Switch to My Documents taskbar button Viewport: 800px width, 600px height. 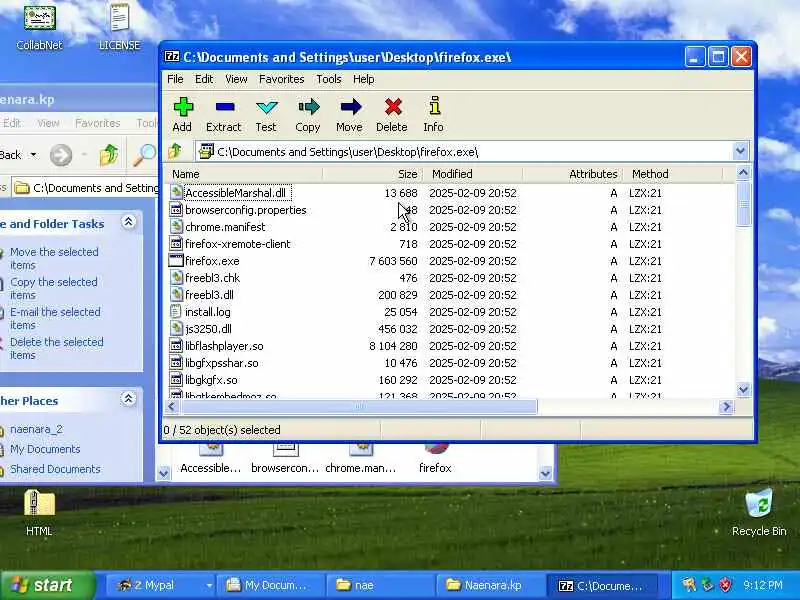click(270, 585)
